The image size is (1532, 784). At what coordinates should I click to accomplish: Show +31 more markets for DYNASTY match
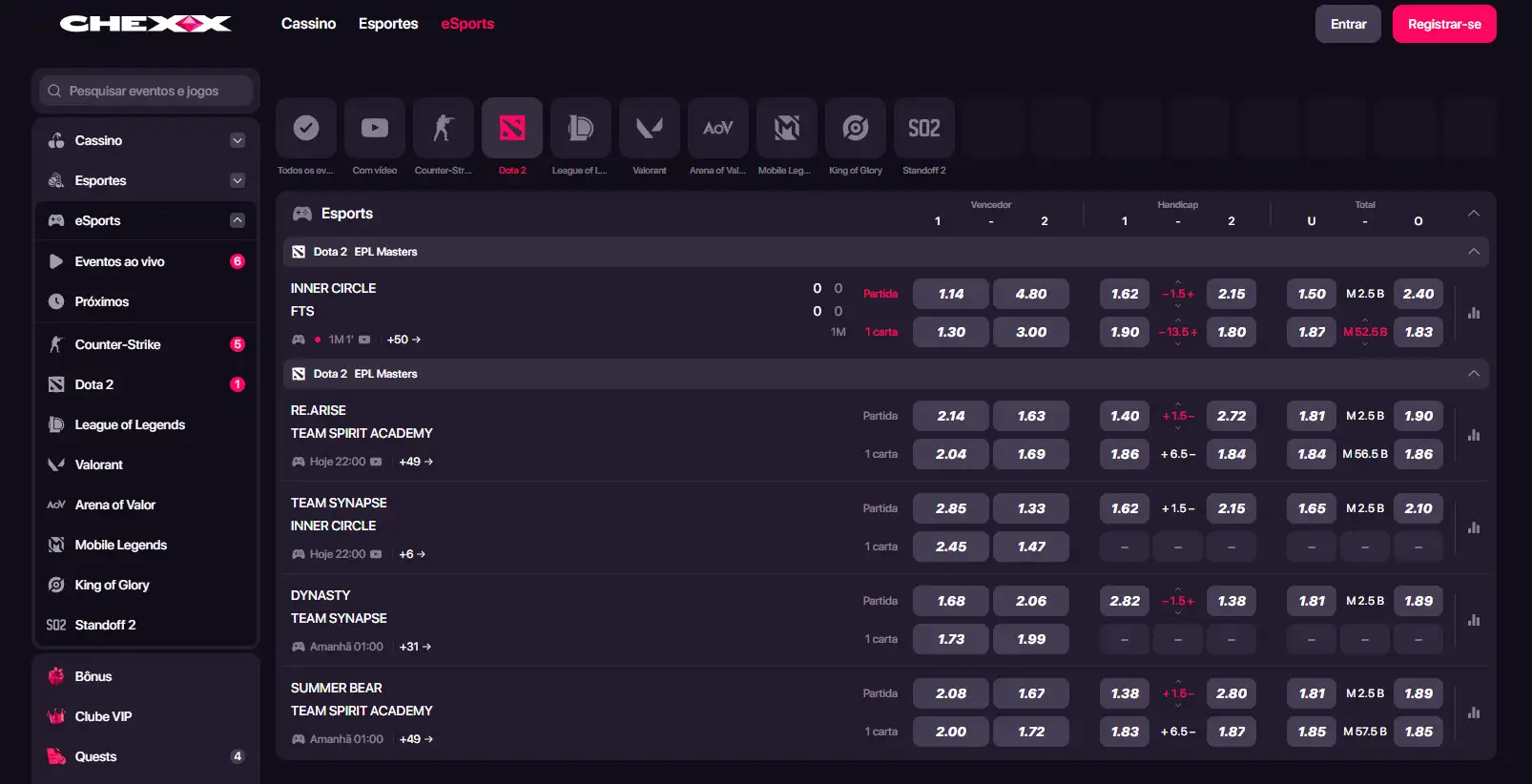click(x=415, y=647)
